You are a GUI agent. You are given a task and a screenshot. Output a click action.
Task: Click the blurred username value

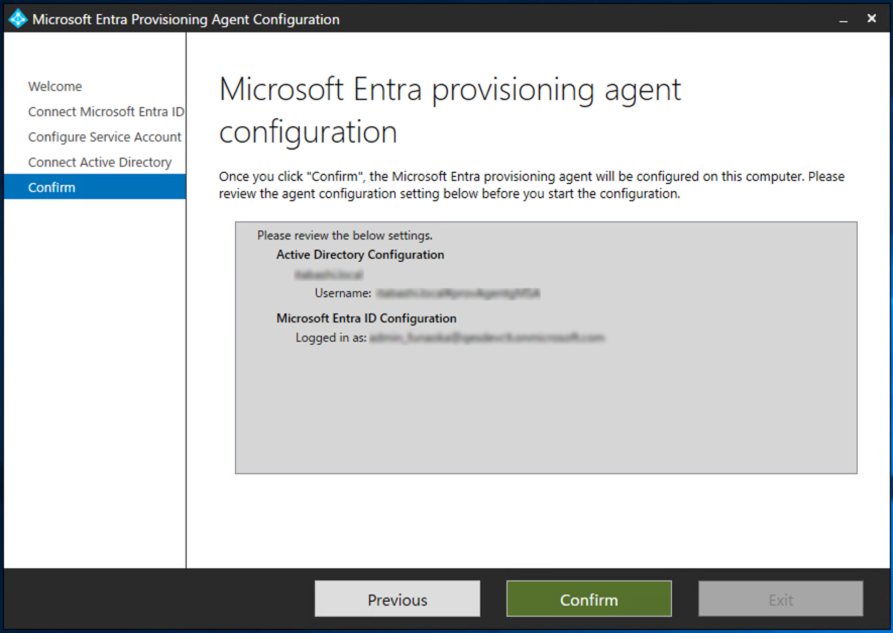click(x=458, y=293)
